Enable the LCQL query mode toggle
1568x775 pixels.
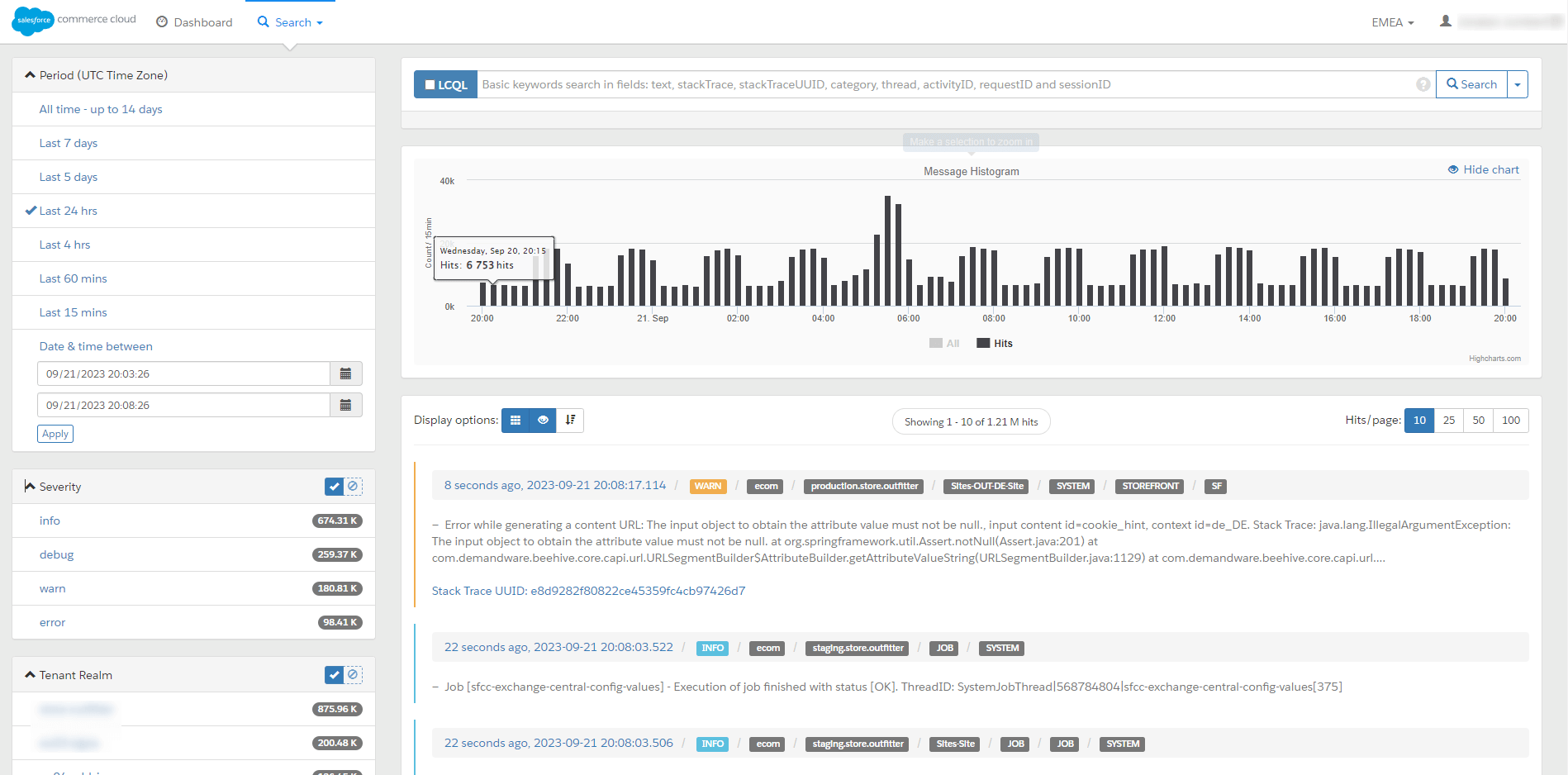coord(444,83)
